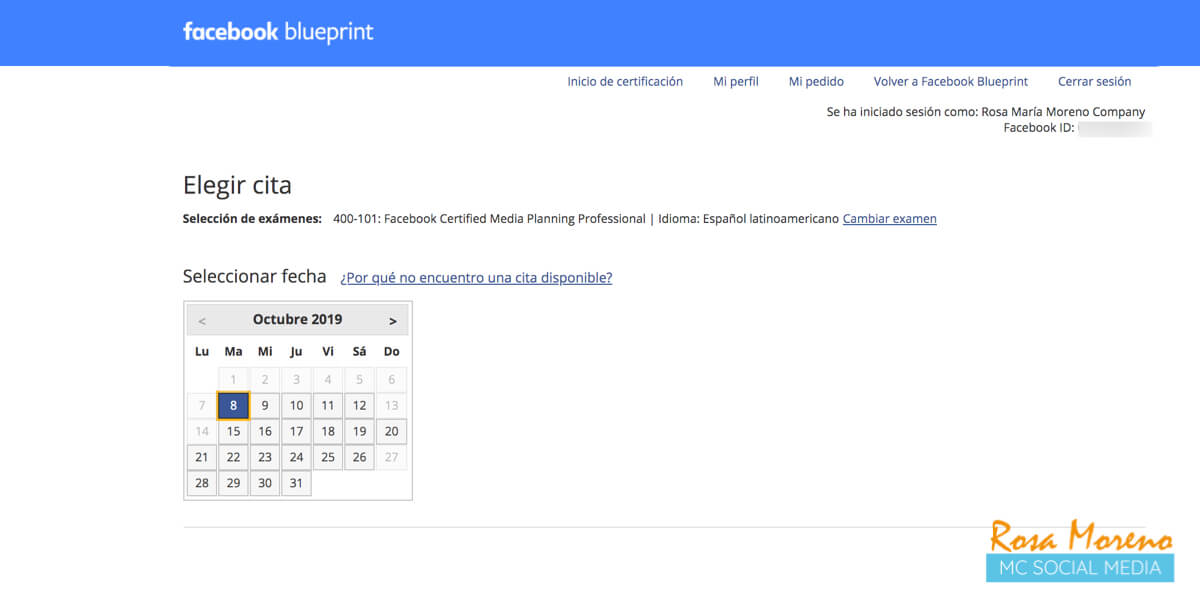Image resolution: width=1200 pixels, height=600 pixels.
Task: Select October 28 on the calendar
Action: click(201, 483)
